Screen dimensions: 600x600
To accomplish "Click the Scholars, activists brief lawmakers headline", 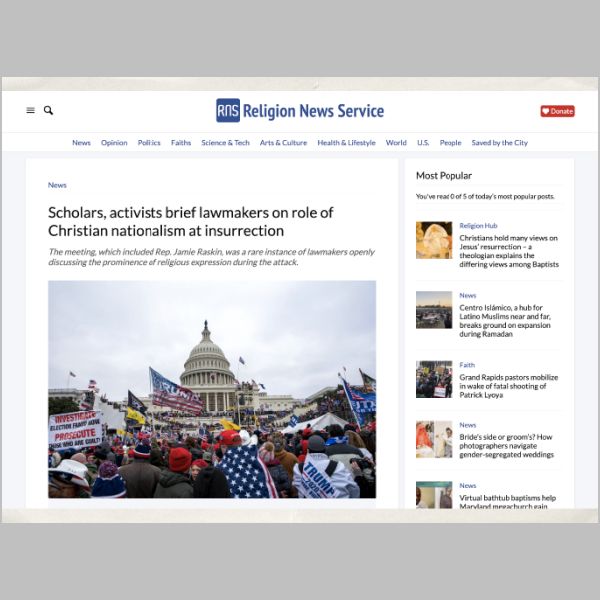I will coord(191,222).
